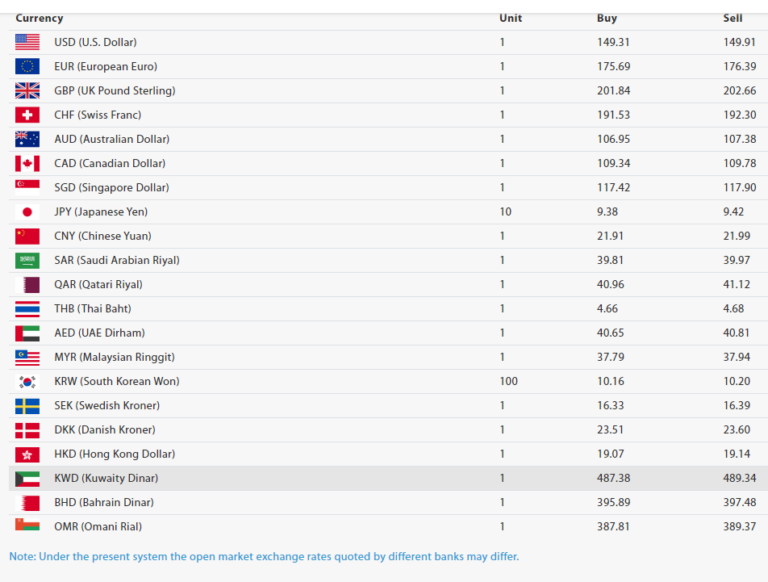Image resolution: width=768 pixels, height=582 pixels.
Task: Click the Saudi Arabian green flag
Action: pos(27,260)
